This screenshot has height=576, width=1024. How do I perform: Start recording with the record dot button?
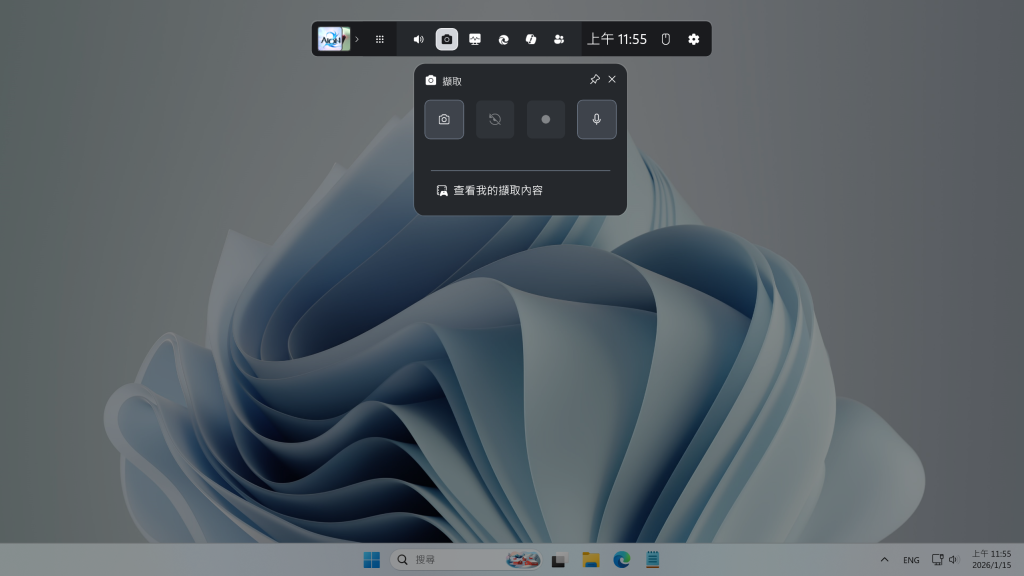[546, 119]
